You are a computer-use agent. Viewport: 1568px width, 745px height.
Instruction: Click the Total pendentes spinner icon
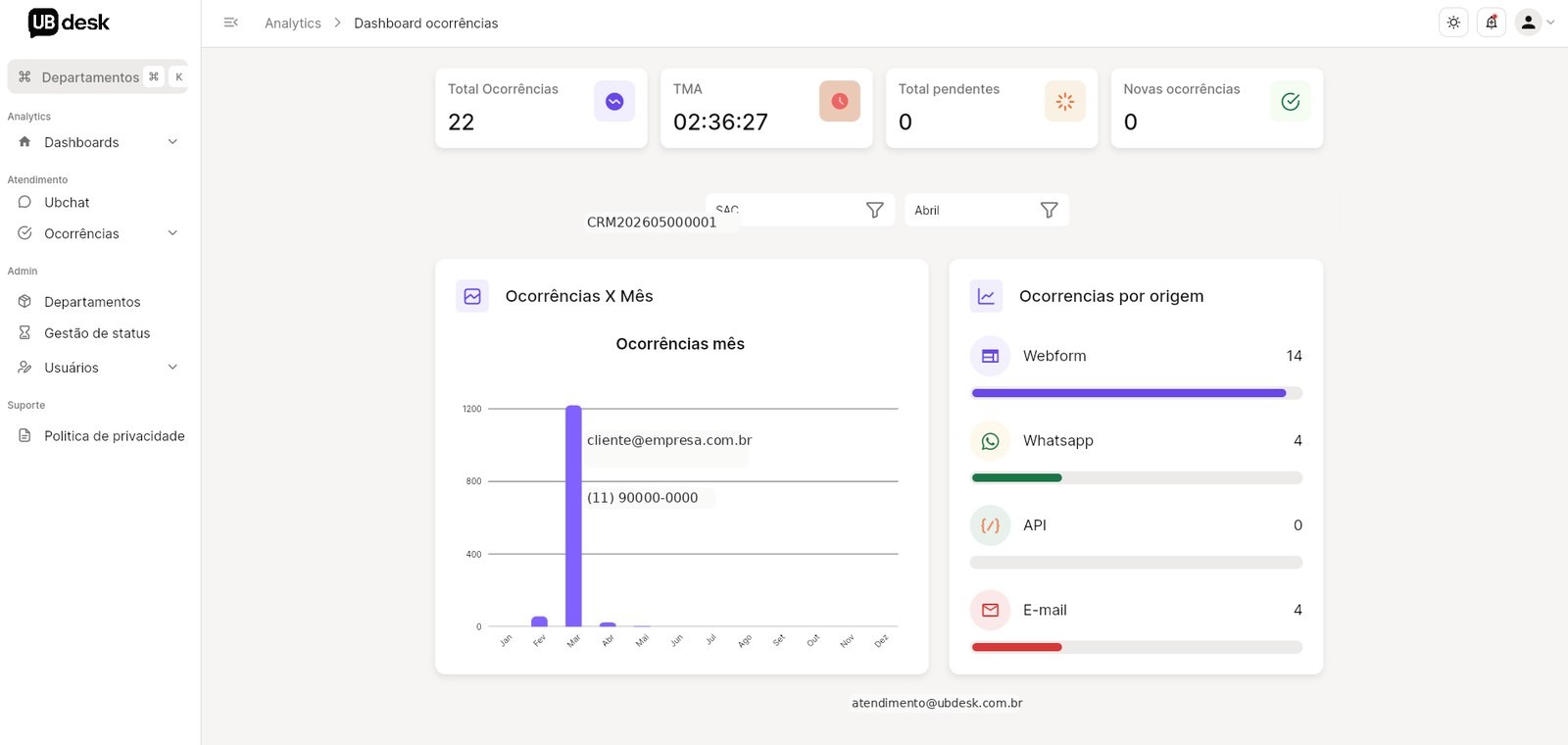tap(1065, 101)
